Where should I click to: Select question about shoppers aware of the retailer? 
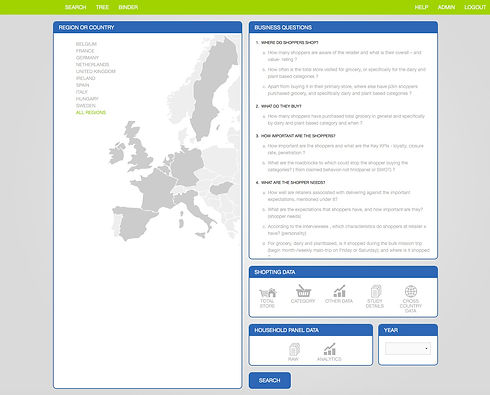tap(344, 56)
